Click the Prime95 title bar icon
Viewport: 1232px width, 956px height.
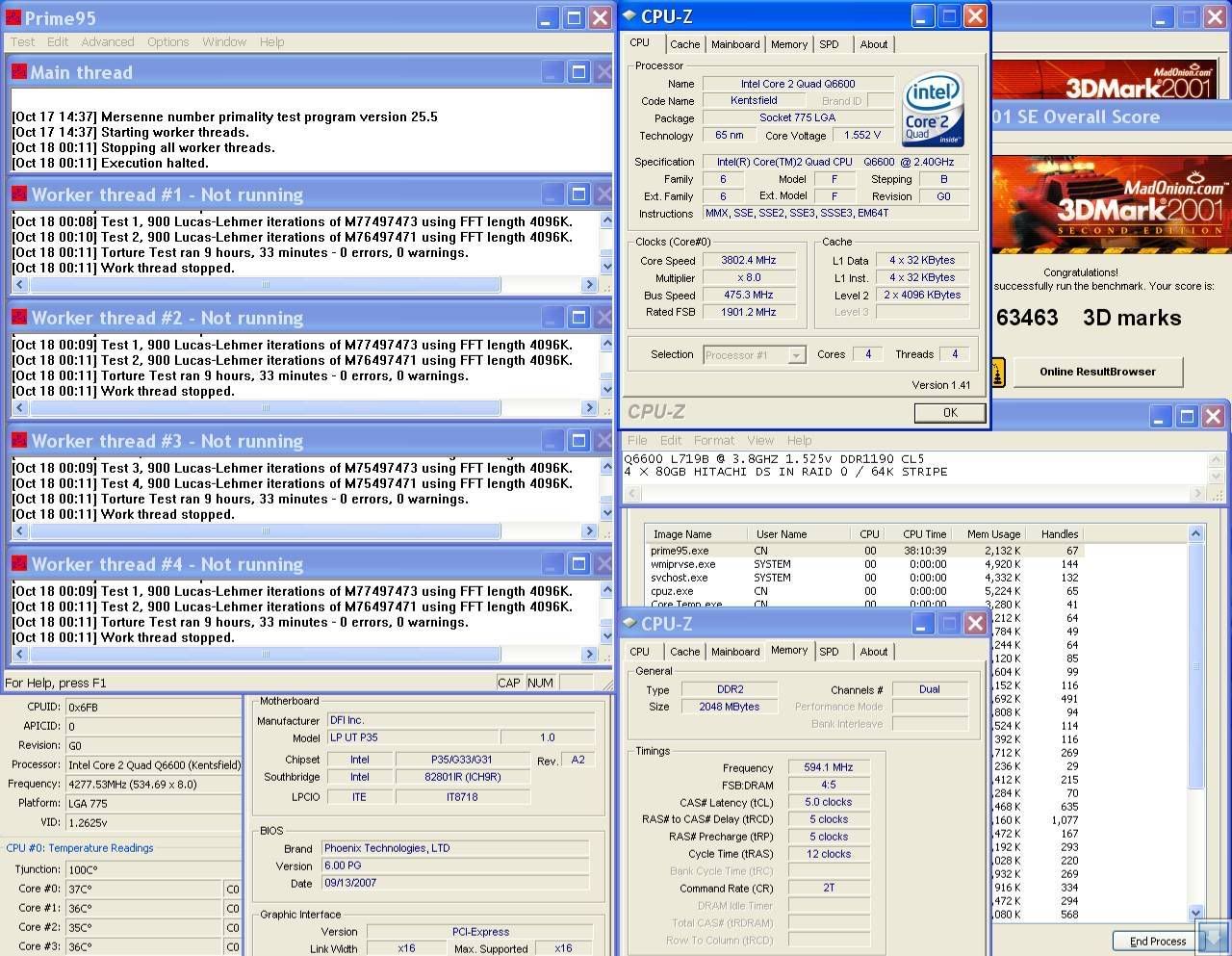click(13, 17)
